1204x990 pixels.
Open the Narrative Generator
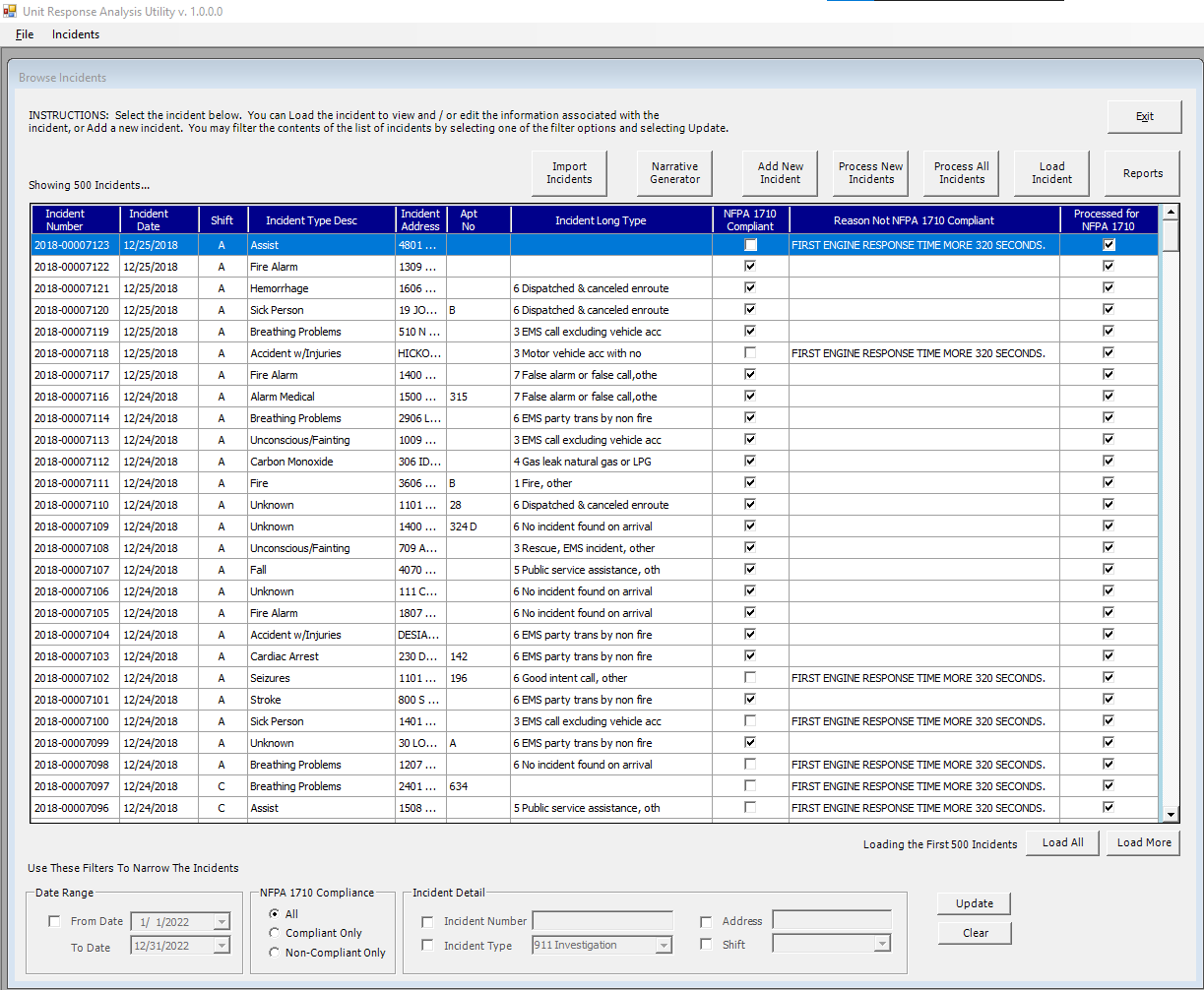674,173
